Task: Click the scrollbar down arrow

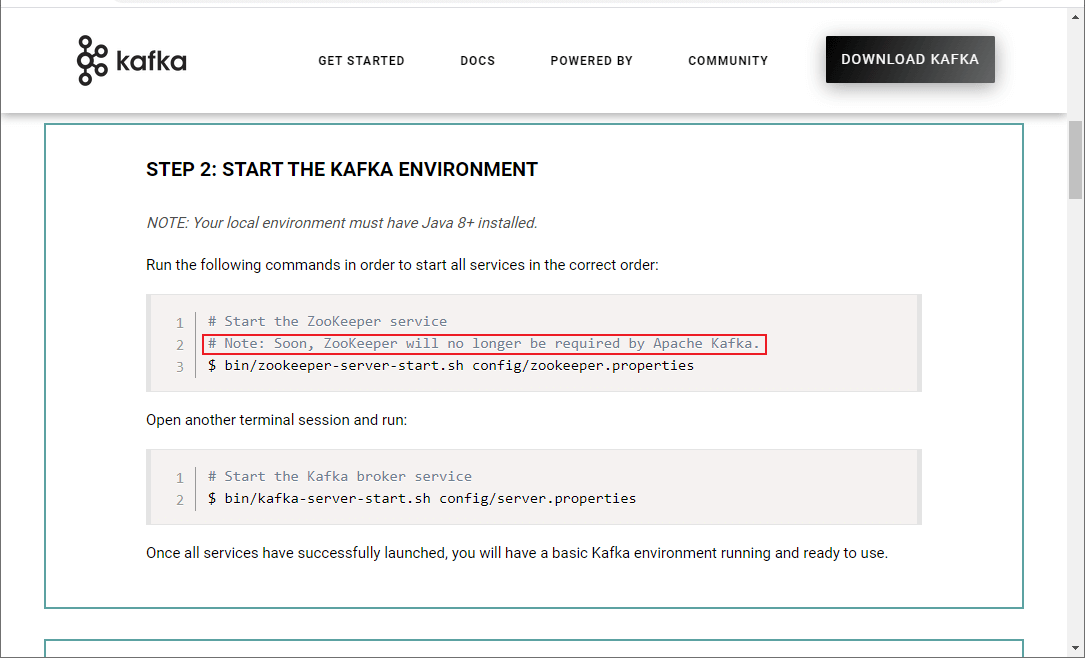Action: pyautogui.click(x=1075, y=648)
